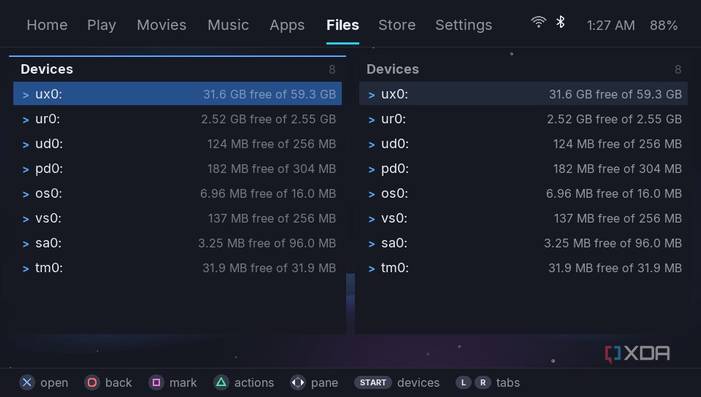The height and width of the screenshot is (397, 701).
Task: Go to the Movies tab
Action: click(x=161, y=25)
